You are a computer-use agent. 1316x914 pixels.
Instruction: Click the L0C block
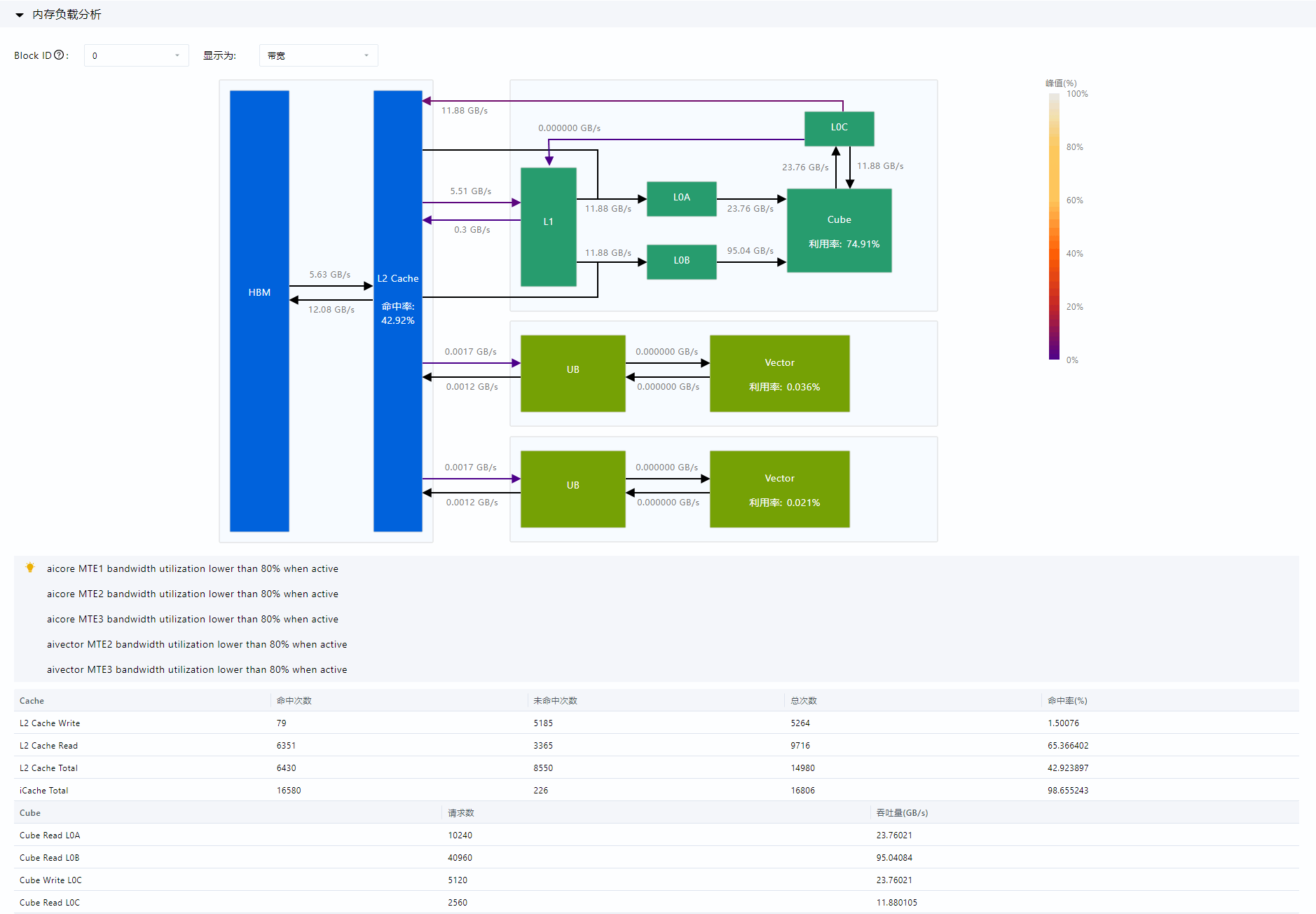point(839,128)
